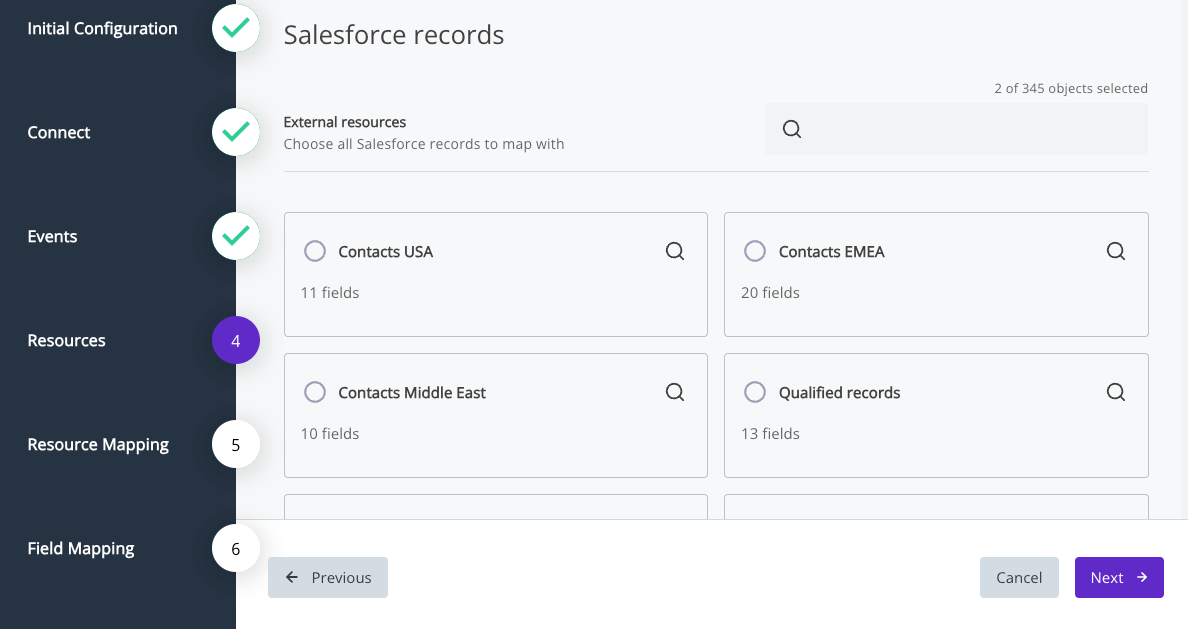Viewport: 1188px width, 629px height.
Task: Open preview magnifier on Contacts EMEA card
Action: [x=1115, y=251]
